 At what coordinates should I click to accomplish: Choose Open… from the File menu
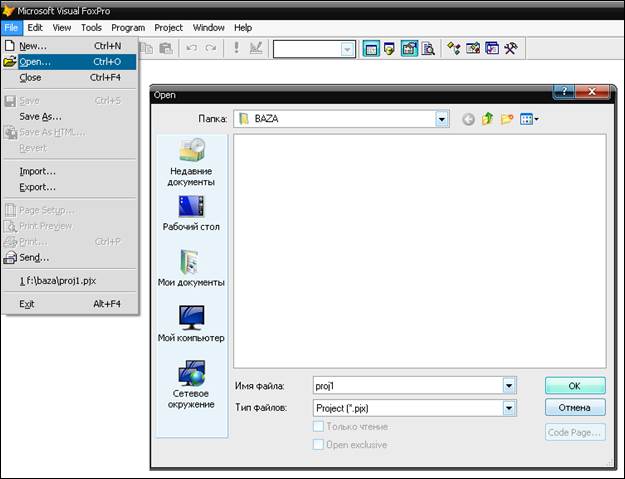(70, 62)
